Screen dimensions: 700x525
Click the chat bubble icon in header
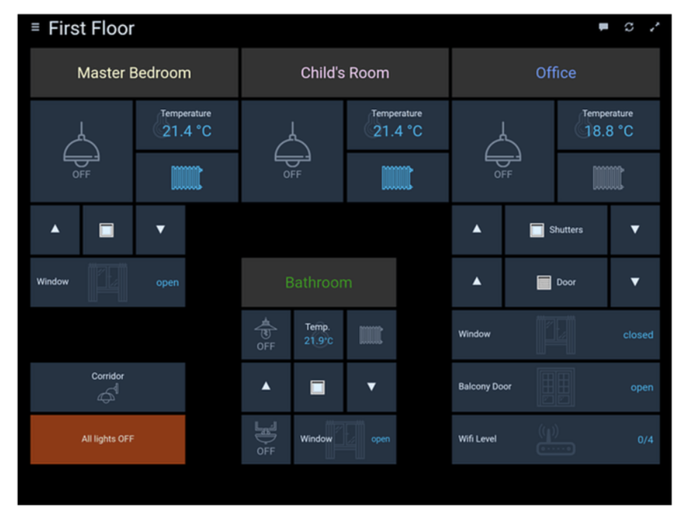pyautogui.click(x=603, y=27)
